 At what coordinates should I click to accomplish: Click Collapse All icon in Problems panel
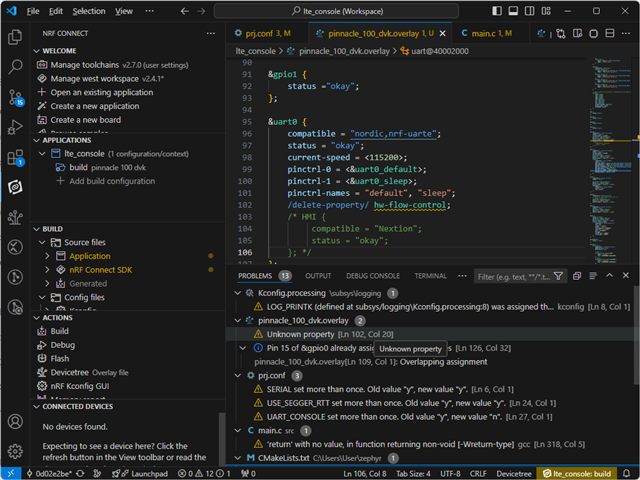[577, 276]
